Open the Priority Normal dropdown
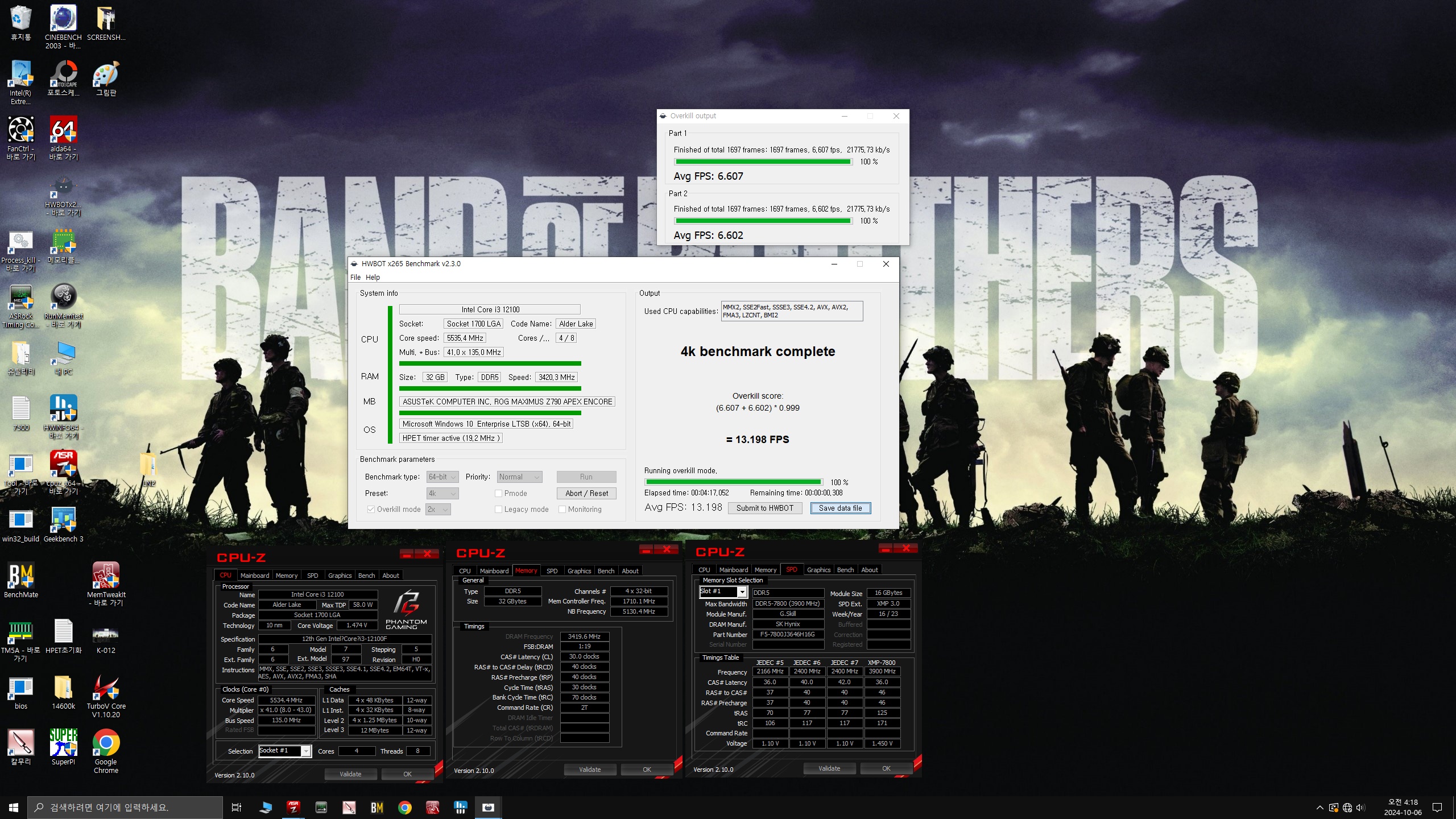 519,477
